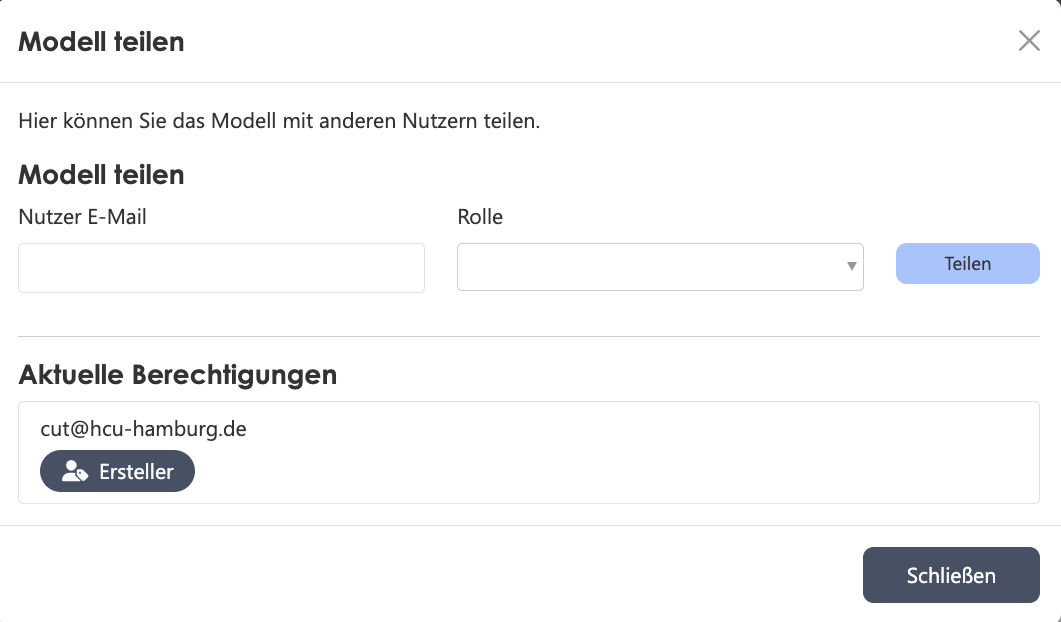Click the user icon in Ersteller badge
This screenshot has height=622, width=1061.
point(74,471)
